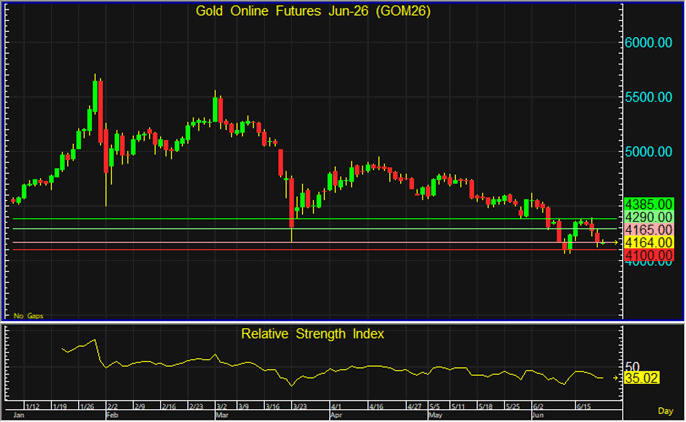686x422 pixels.
Task: Select the 6/2 date label
Action: (538, 407)
